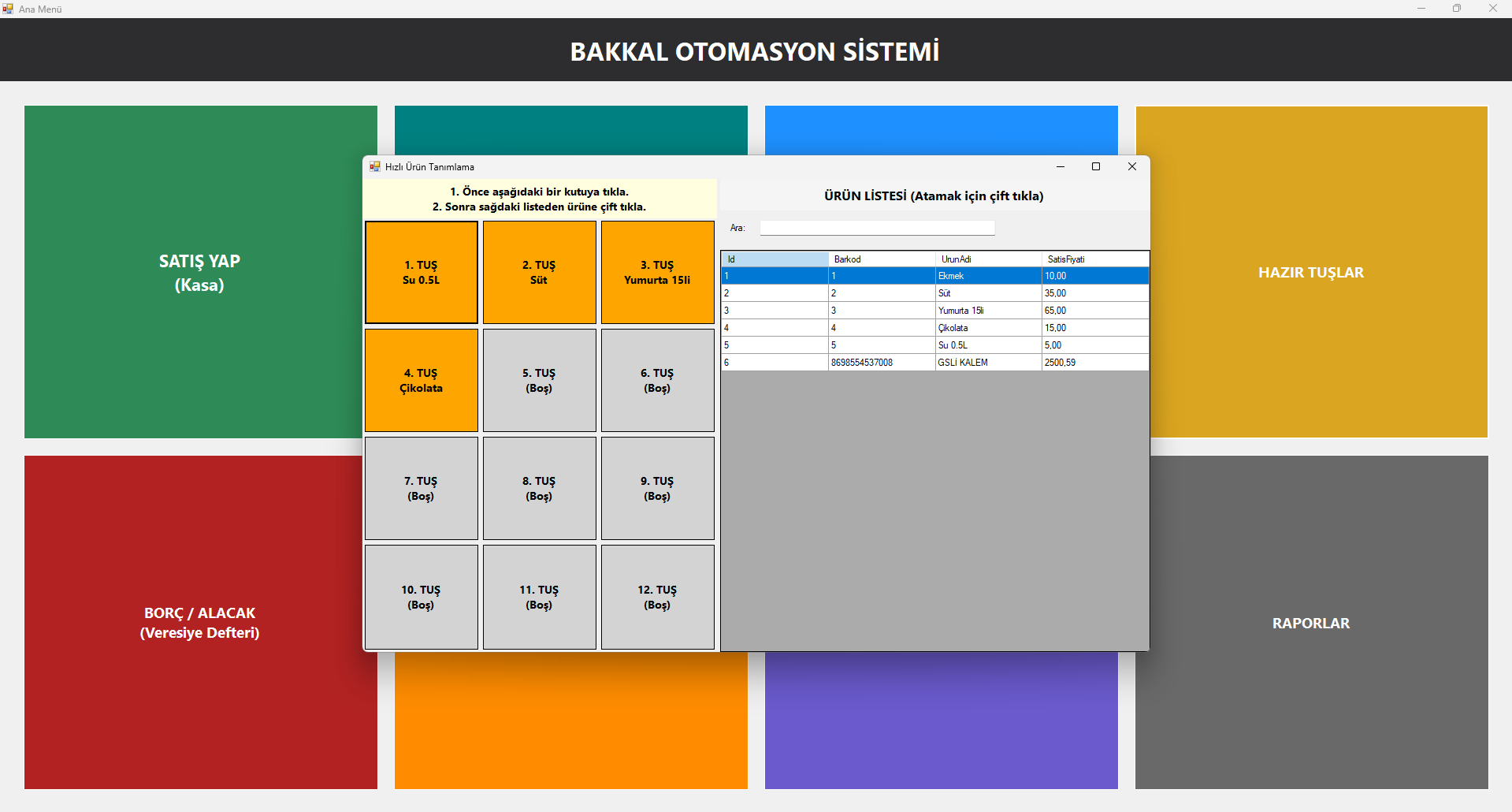
Task: Close the Hızlı Ürün Tanımlama dialog
Action: point(1131,166)
